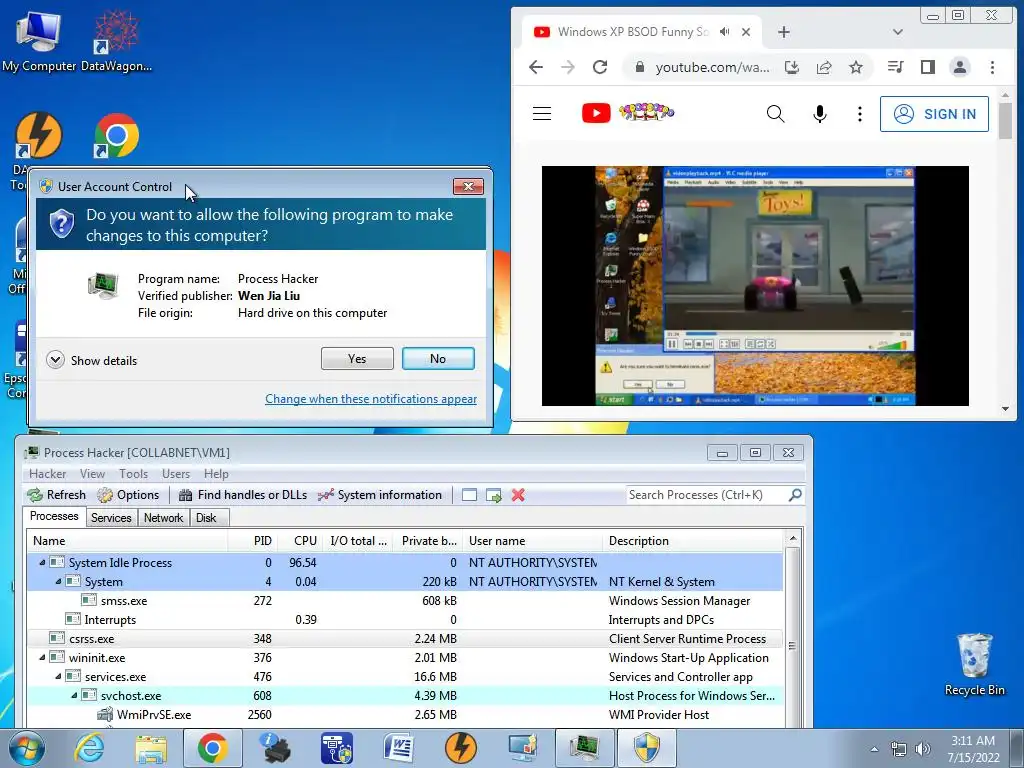Open YouTube hamburger guide menu
1024x768 pixels.
pos(542,114)
